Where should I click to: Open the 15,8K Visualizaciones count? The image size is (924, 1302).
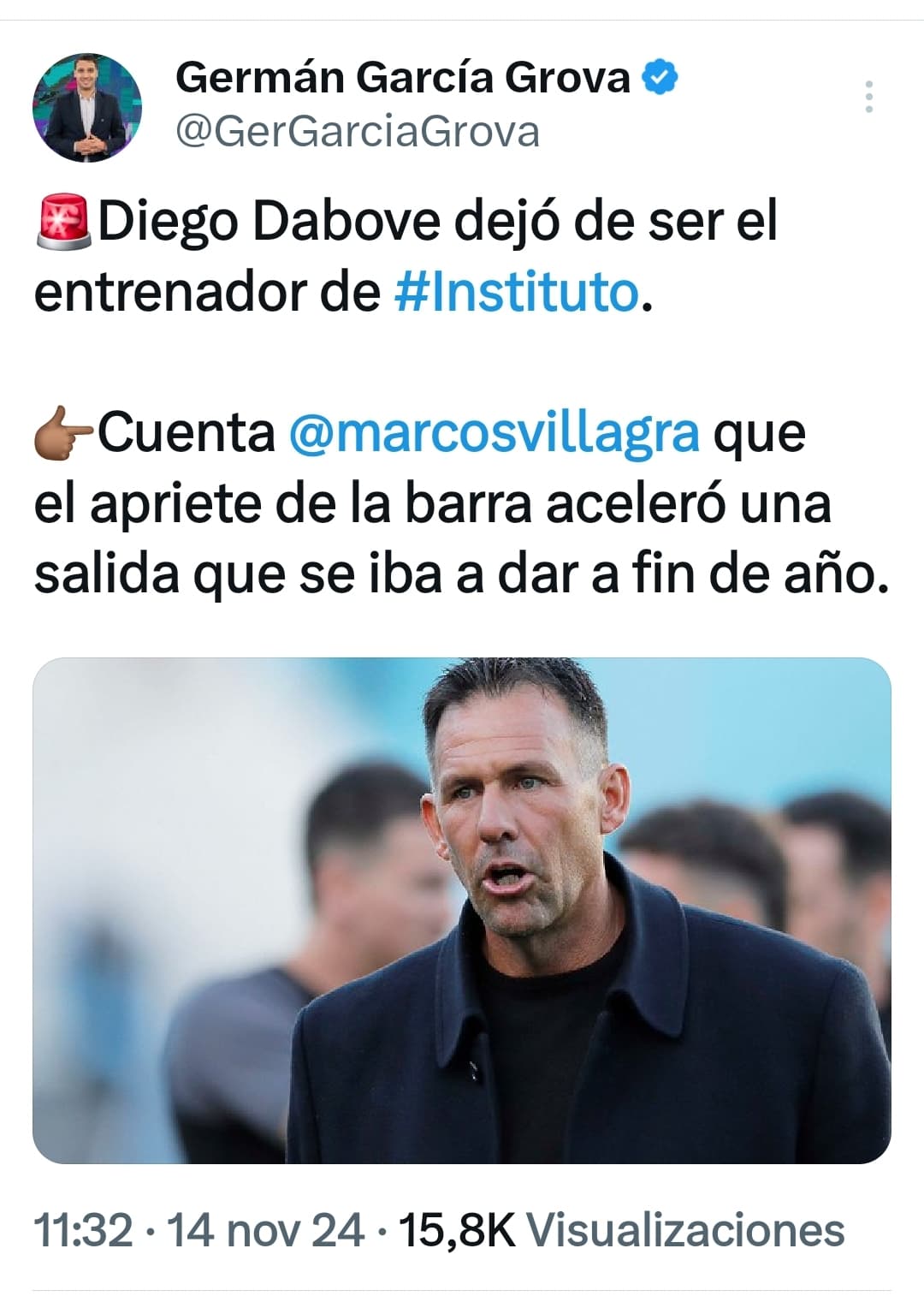tap(621, 1230)
